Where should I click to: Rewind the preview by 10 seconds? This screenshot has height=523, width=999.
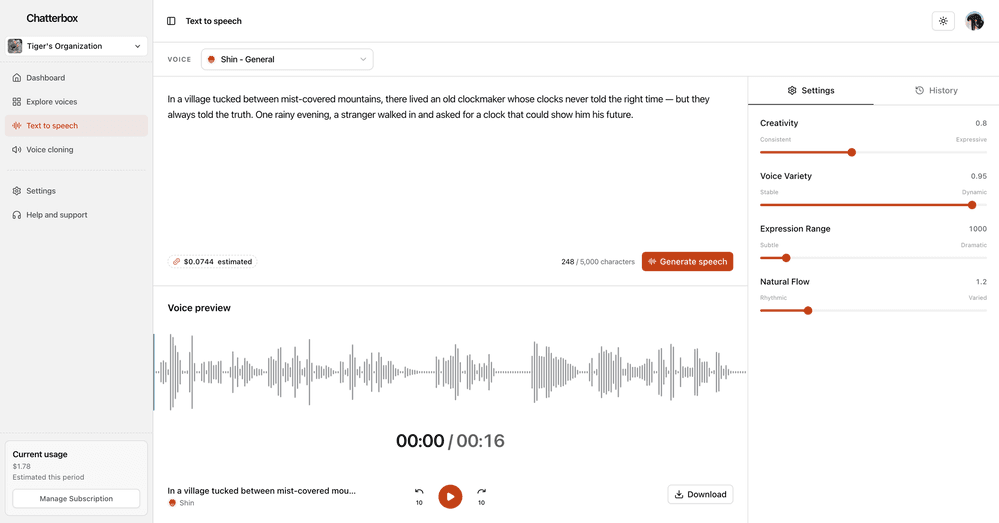419,496
